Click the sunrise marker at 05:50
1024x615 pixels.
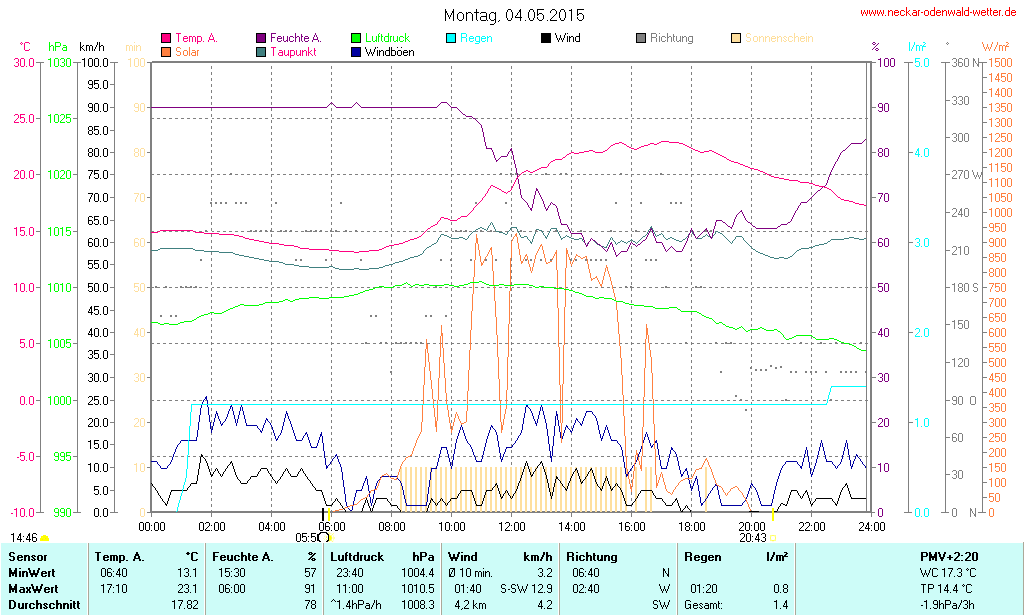[x=324, y=537]
